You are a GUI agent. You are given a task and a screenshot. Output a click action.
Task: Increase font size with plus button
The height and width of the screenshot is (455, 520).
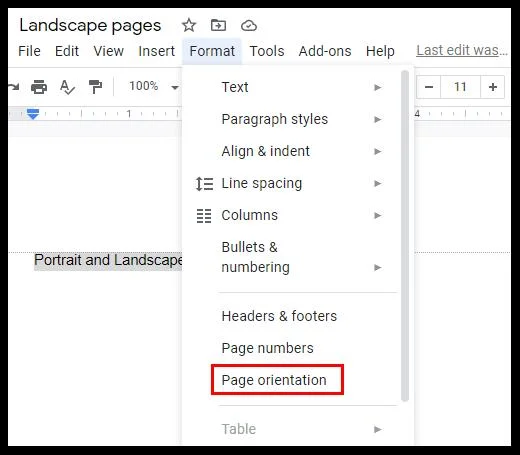493,87
